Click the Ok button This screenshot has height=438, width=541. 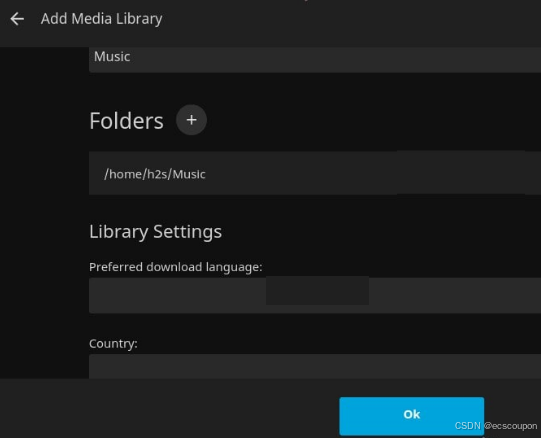pos(411,416)
